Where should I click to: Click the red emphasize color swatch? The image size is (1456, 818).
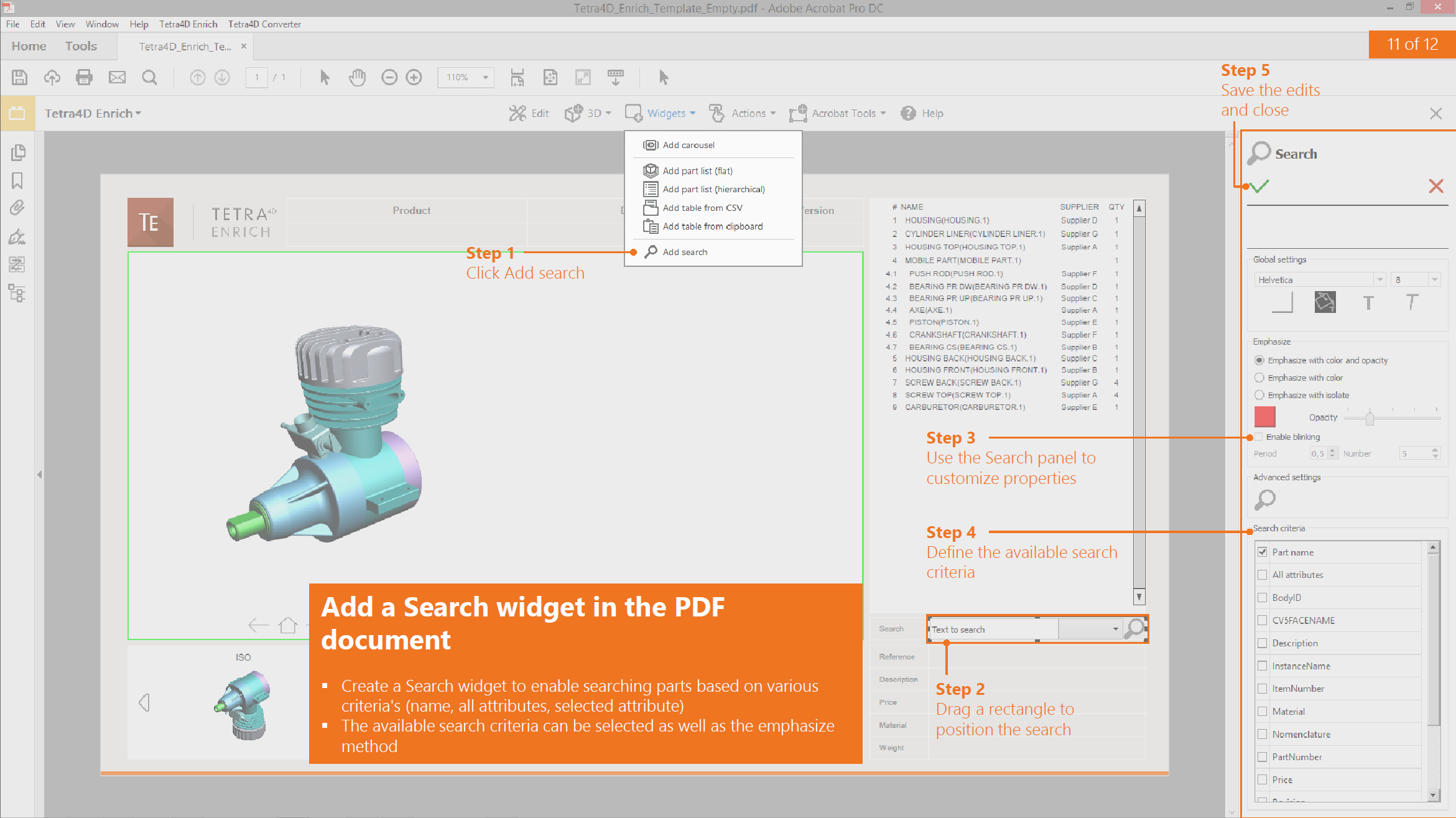[x=1265, y=416]
